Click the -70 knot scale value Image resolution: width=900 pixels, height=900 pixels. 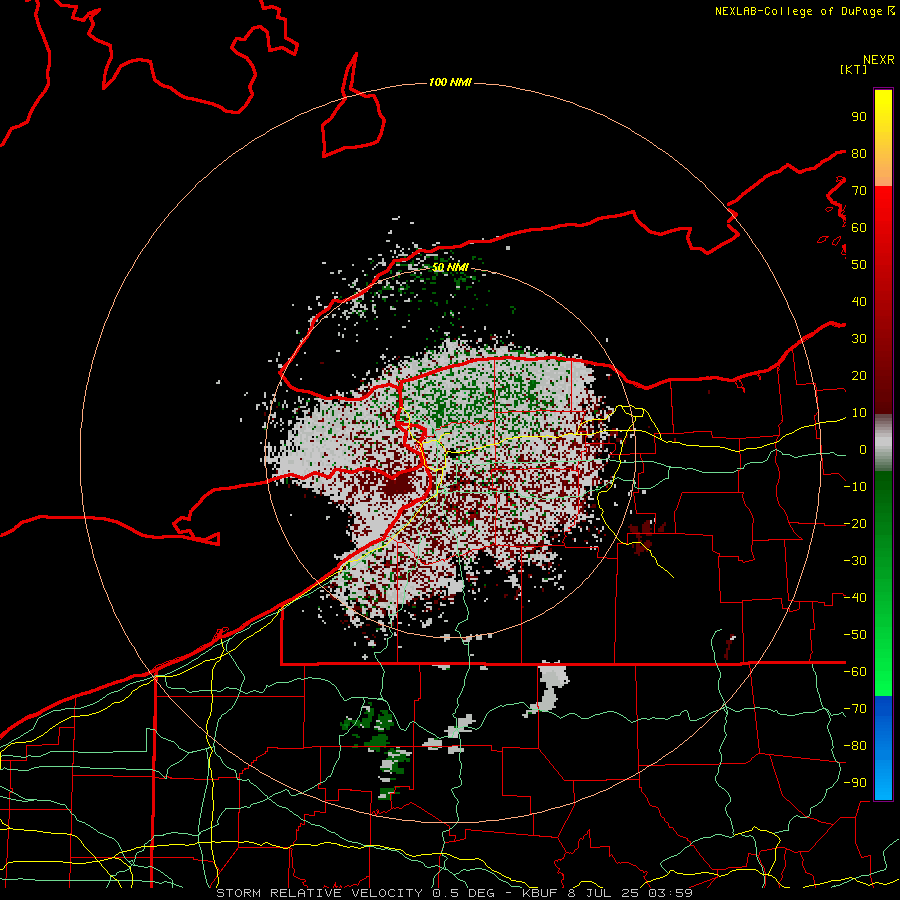[855, 709]
